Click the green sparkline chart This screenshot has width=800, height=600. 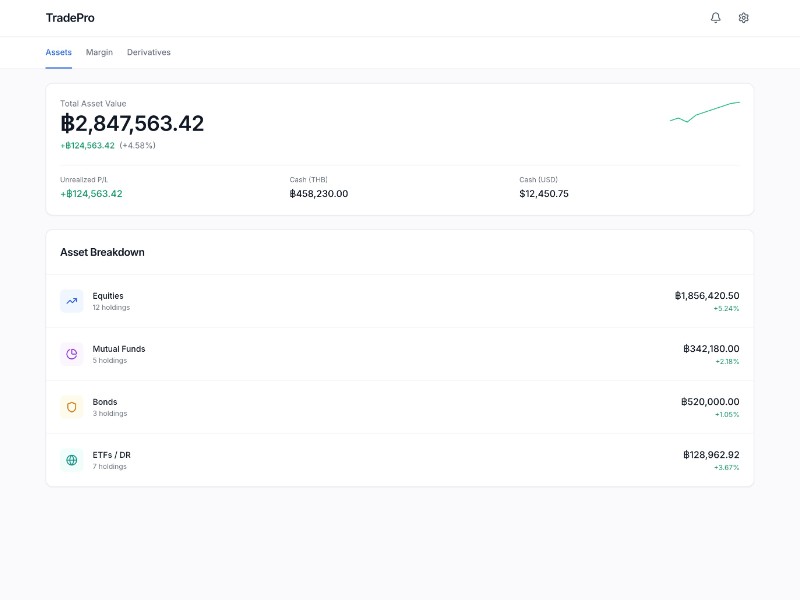pyautogui.click(x=704, y=110)
